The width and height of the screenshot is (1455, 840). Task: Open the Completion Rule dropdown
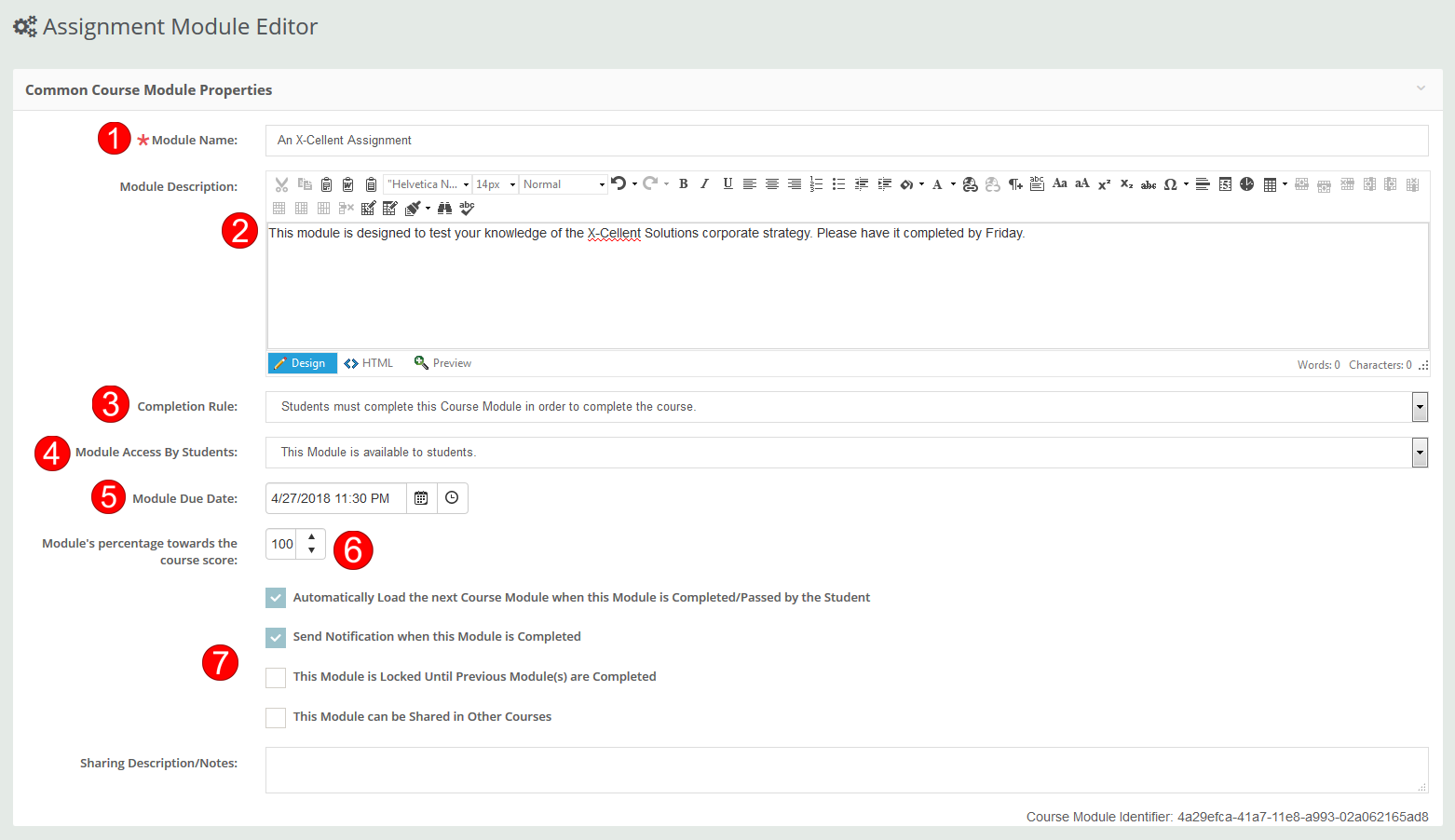tap(1419, 406)
